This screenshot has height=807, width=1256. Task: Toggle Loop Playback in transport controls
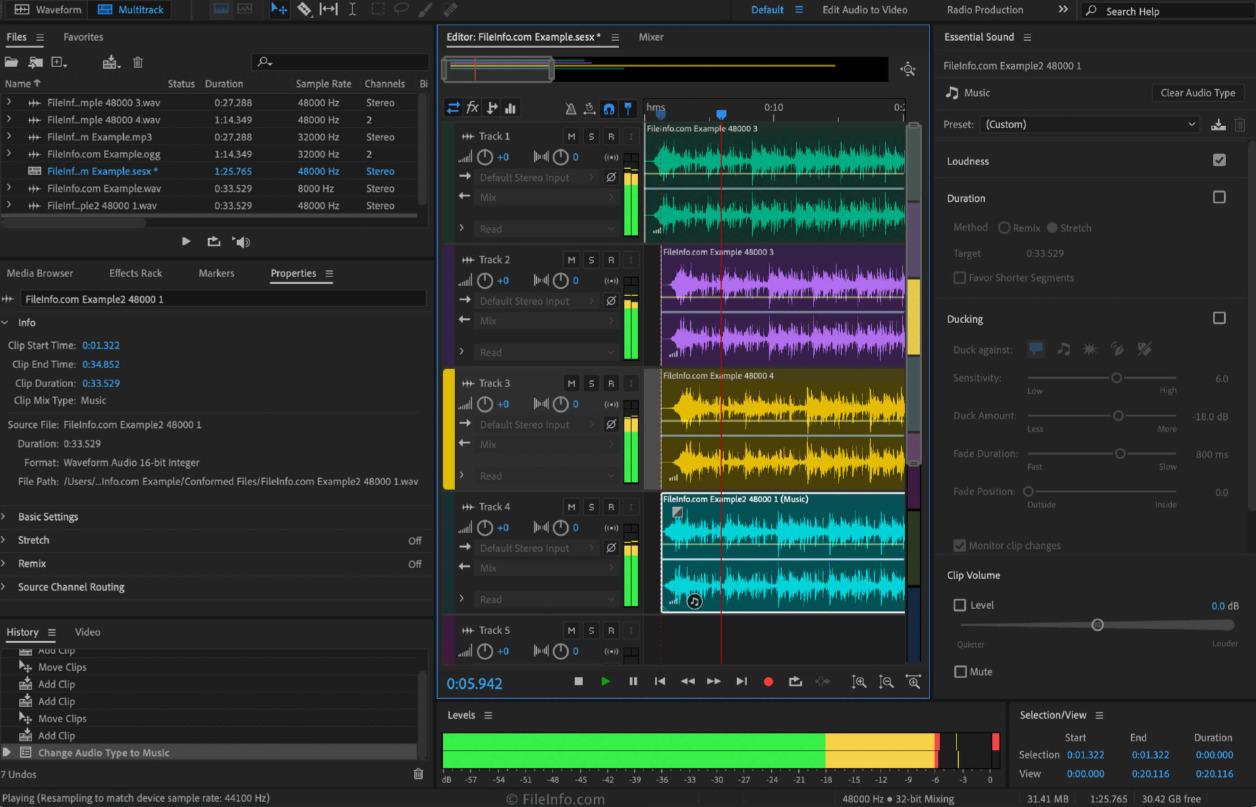coord(795,681)
